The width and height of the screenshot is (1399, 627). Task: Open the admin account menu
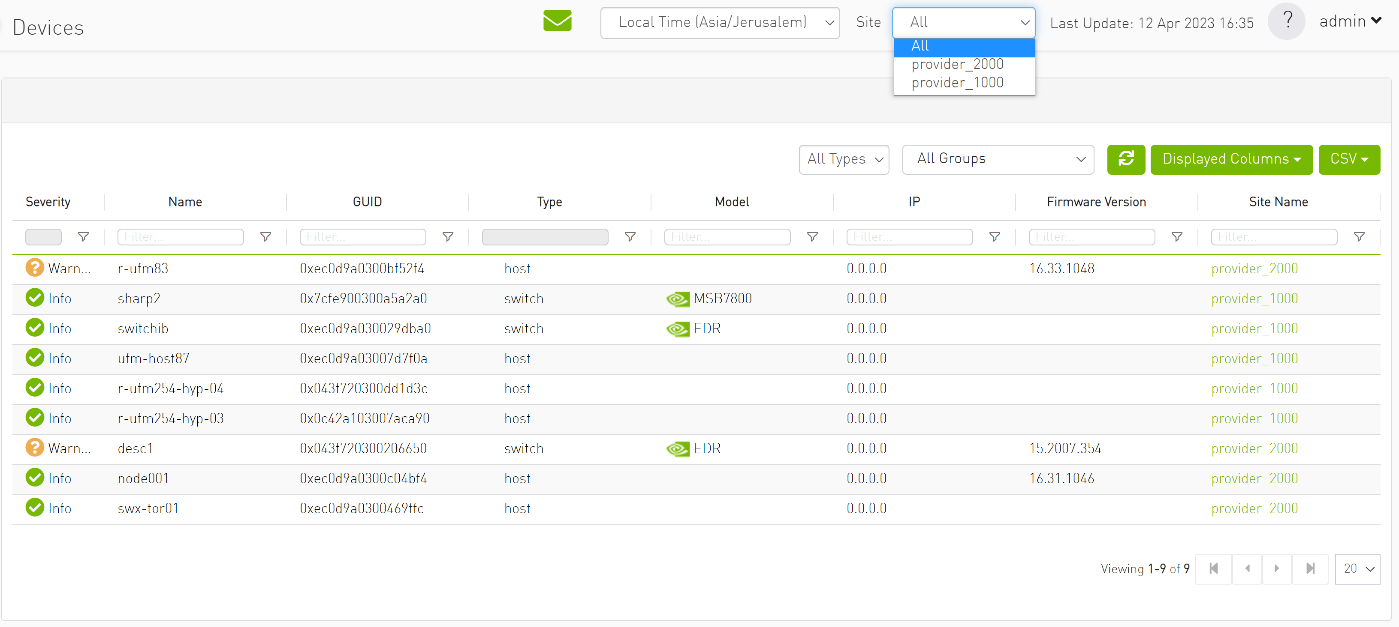(x=1349, y=20)
